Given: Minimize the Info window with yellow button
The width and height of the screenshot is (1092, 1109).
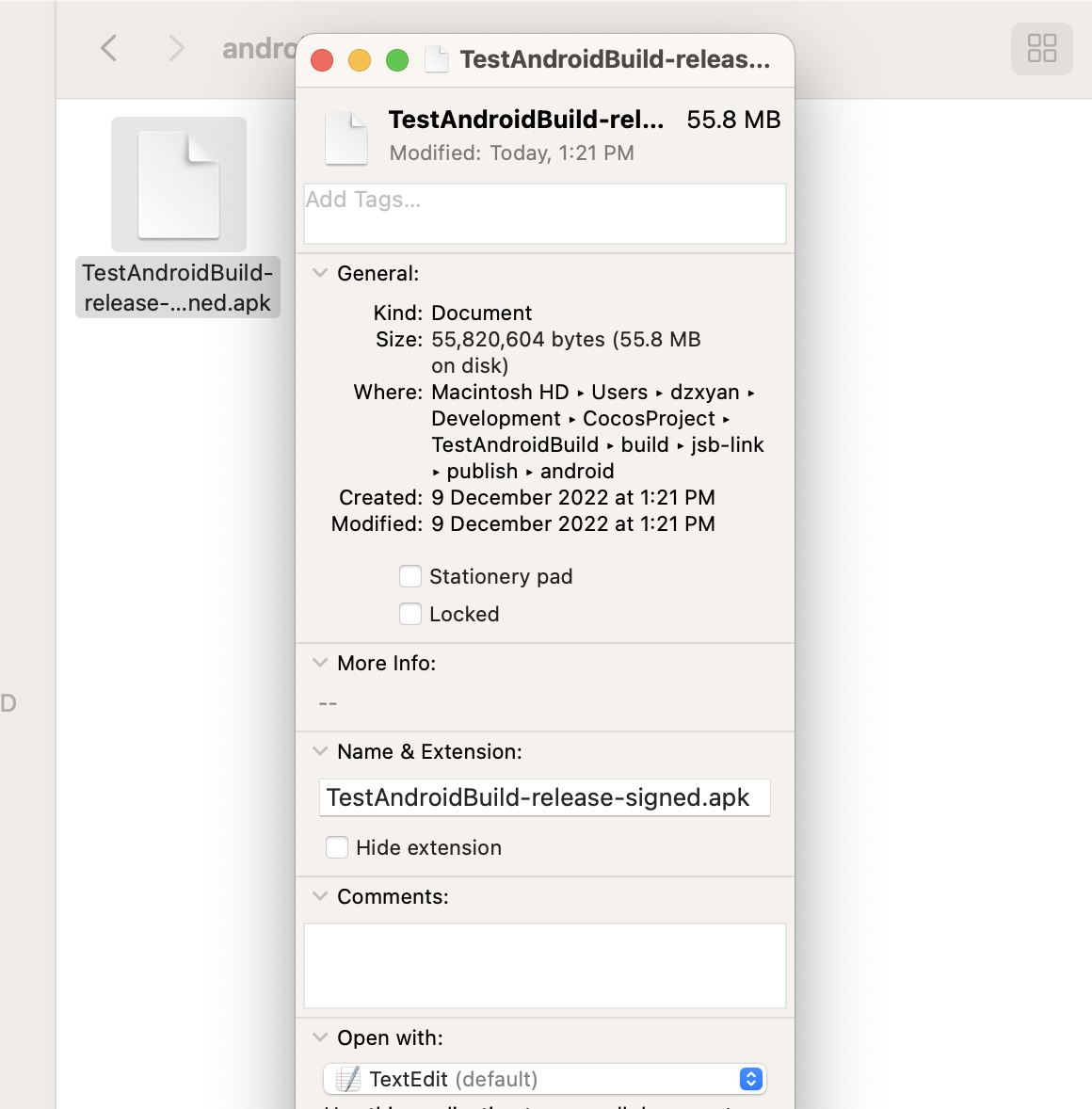Looking at the screenshot, I should pos(360,60).
